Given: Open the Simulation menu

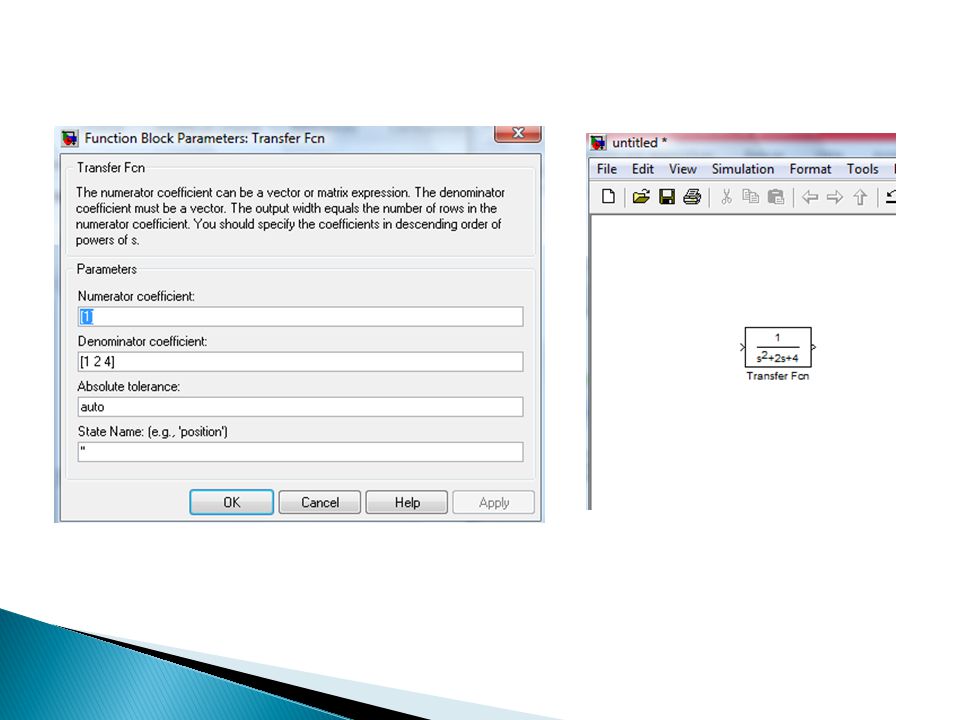Looking at the screenshot, I should click(x=743, y=169).
